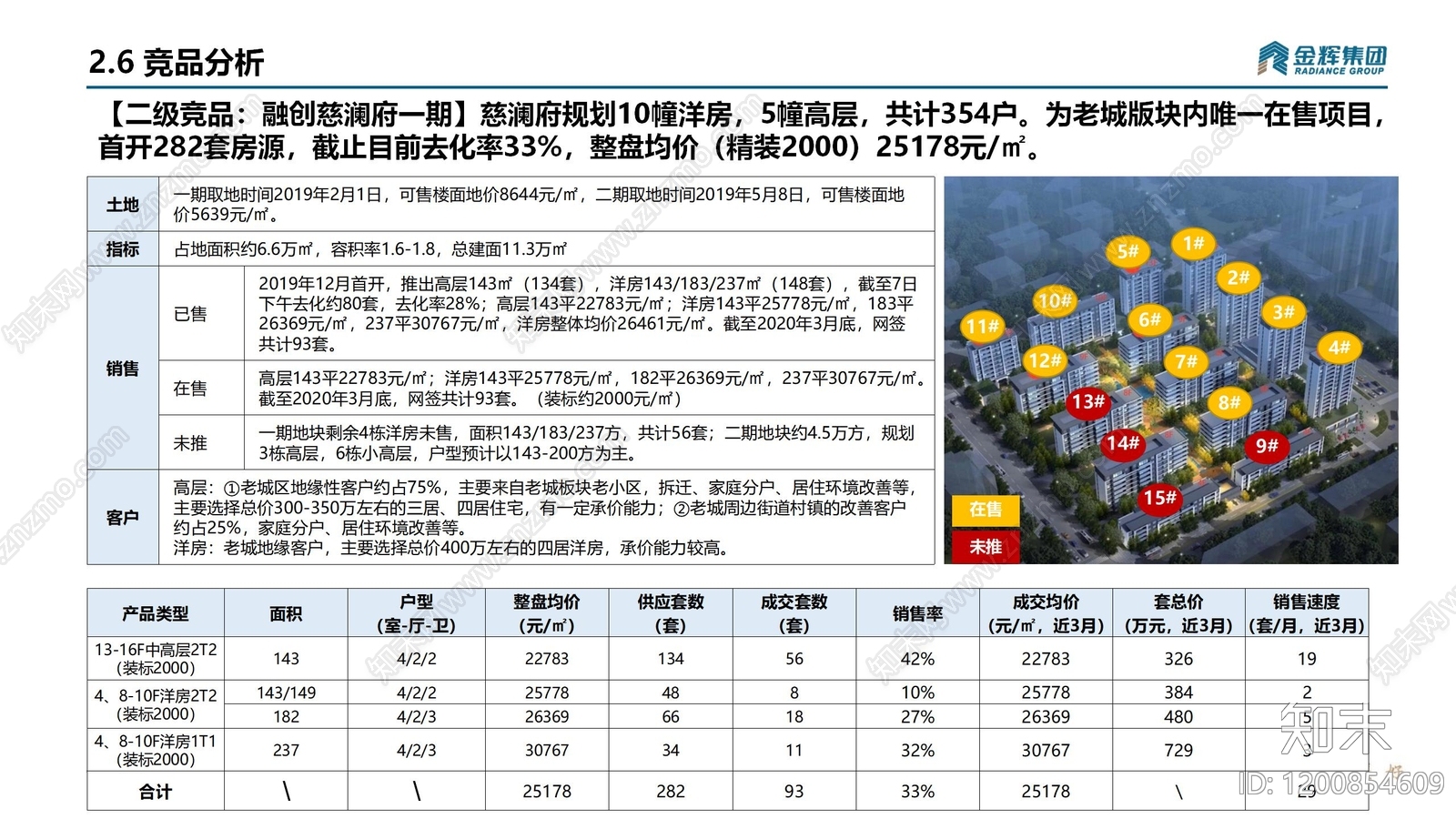Select the yellow 12# building marker

point(1044,360)
